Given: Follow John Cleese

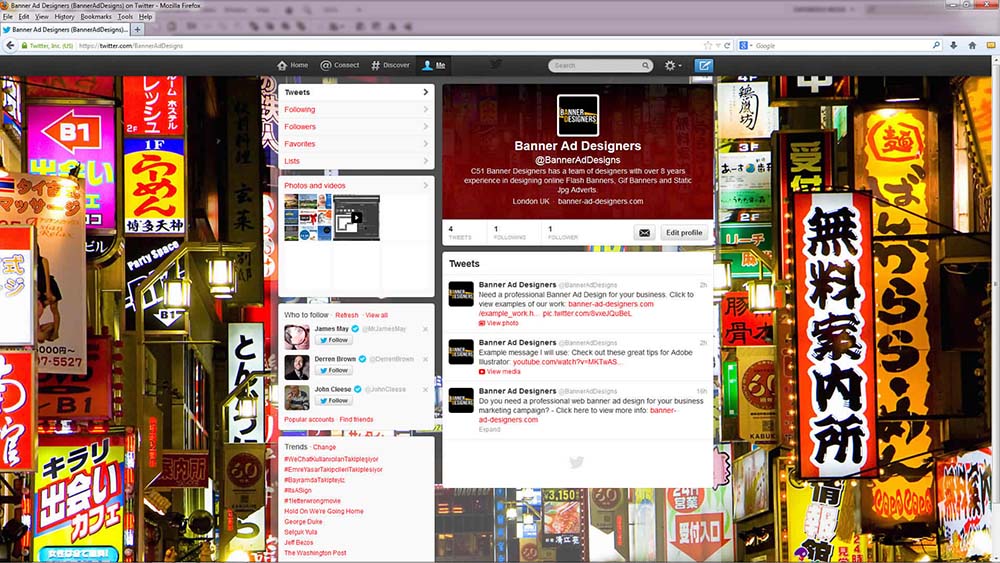Looking at the screenshot, I should click(334, 401).
